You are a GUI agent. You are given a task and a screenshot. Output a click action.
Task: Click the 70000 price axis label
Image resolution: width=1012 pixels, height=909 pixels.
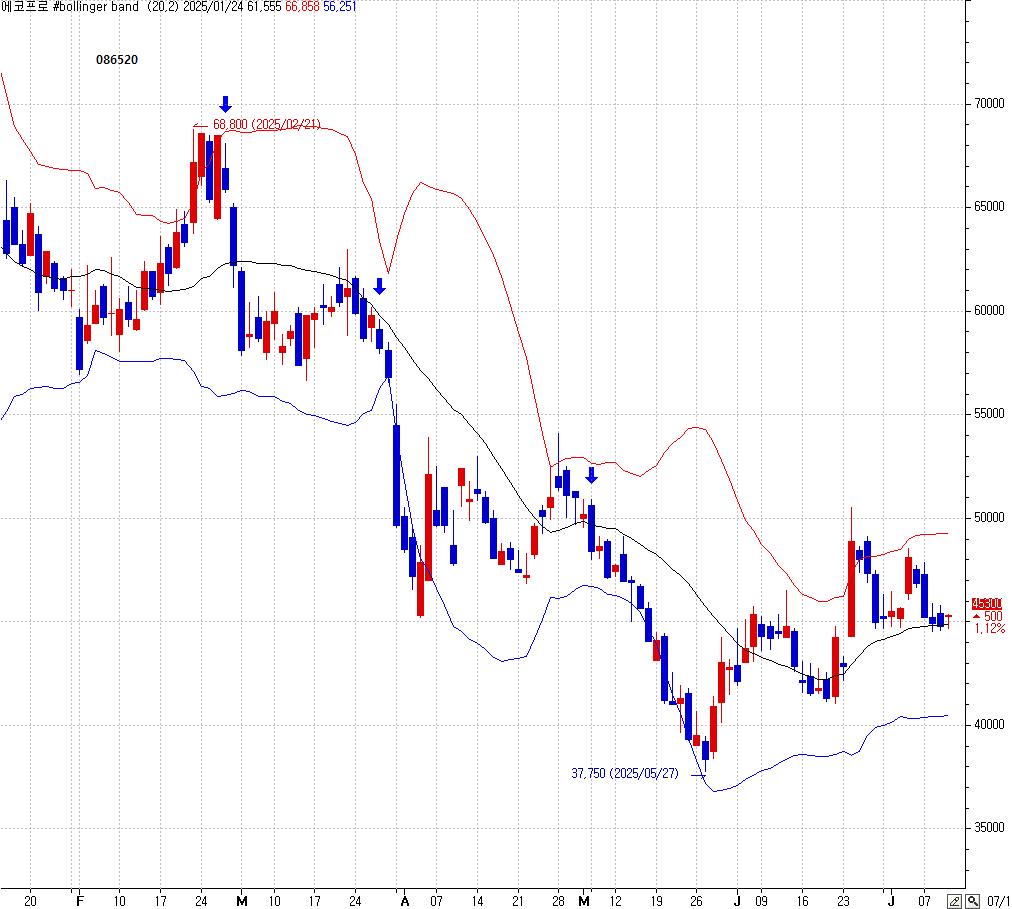tap(989, 103)
